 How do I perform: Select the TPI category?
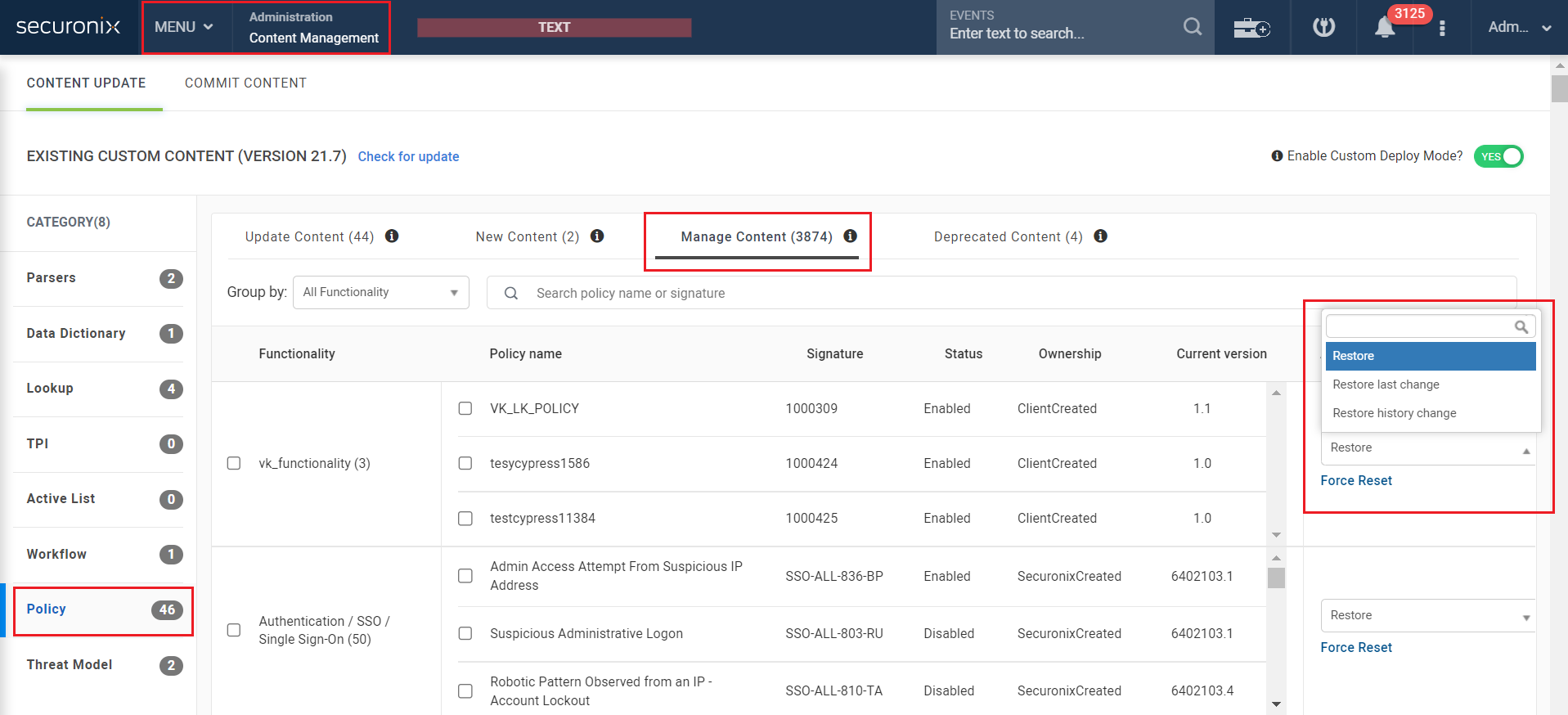98,444
